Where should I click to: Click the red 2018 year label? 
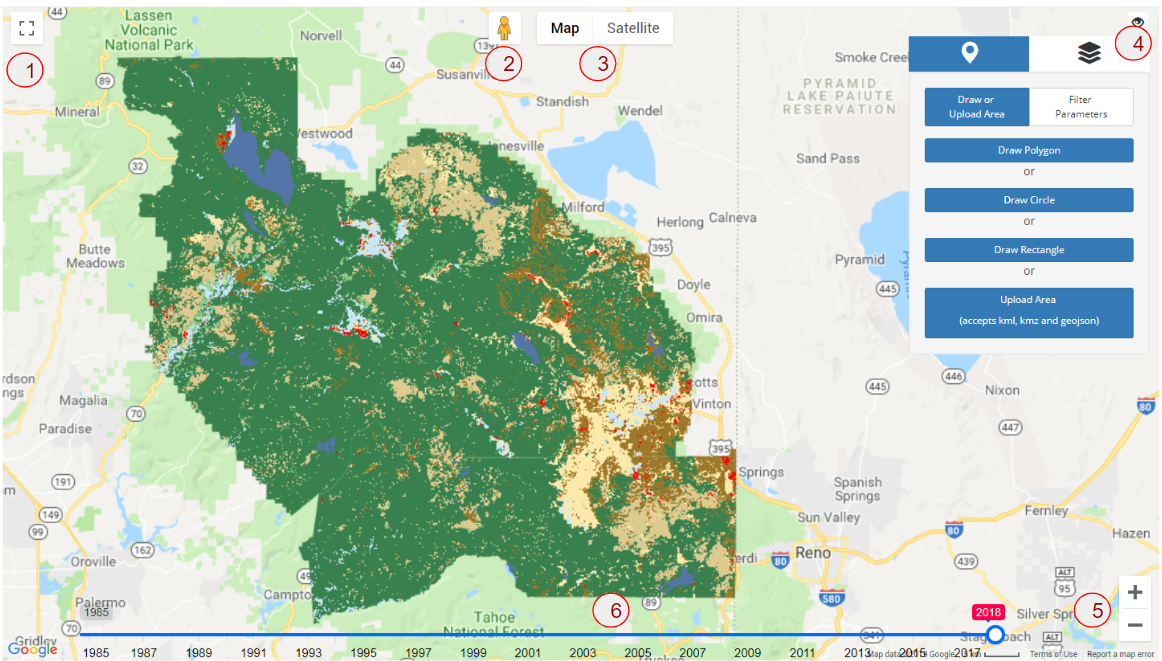(x=989, y=612)
